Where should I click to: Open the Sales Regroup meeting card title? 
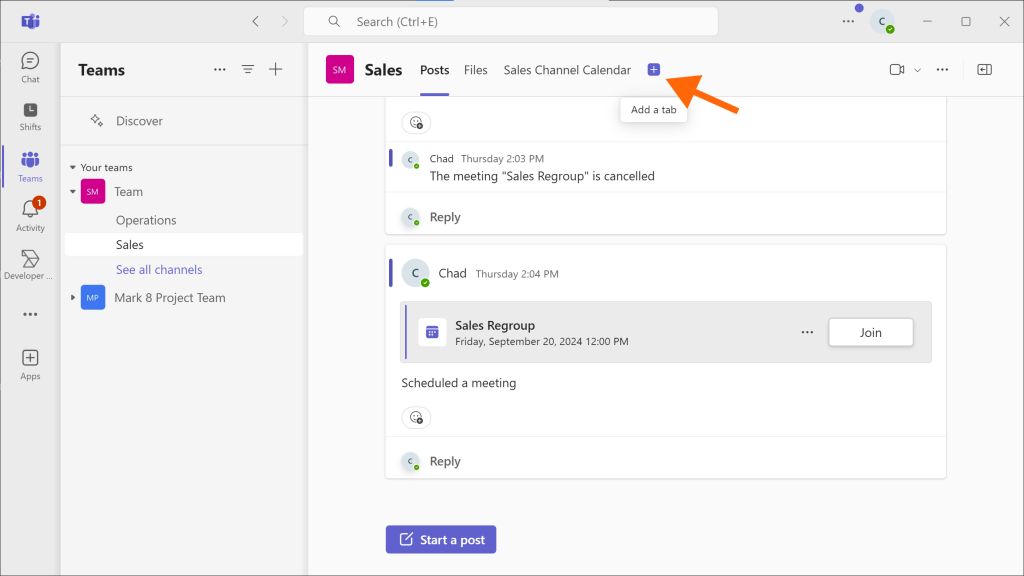[495, 325]
